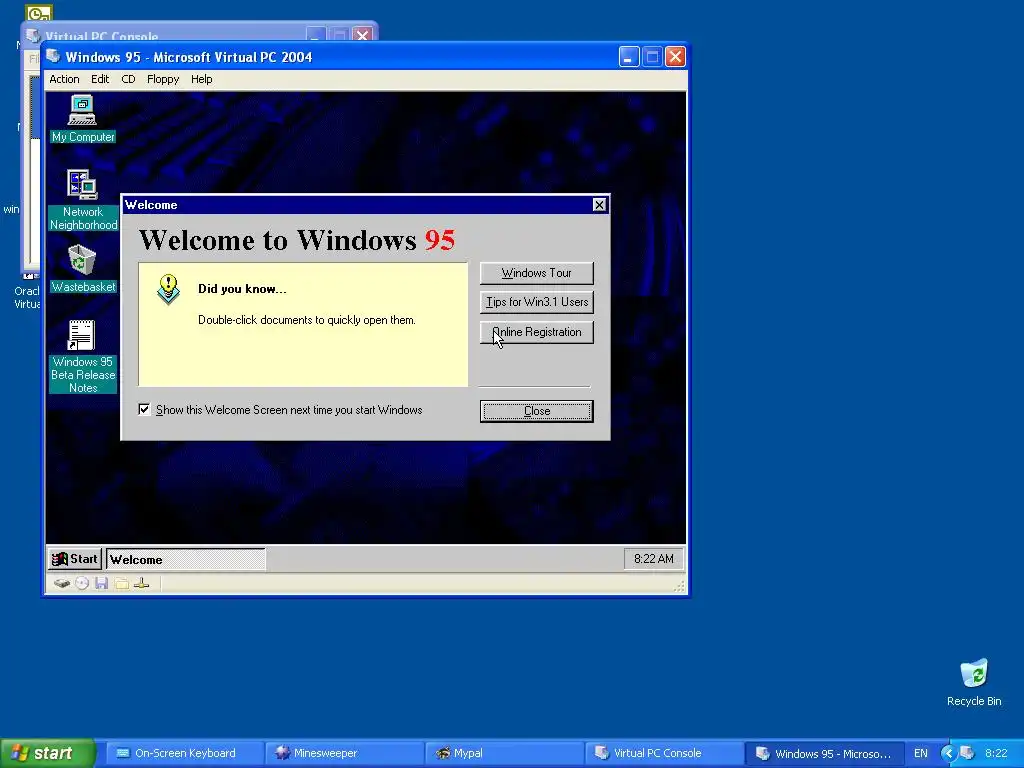The height and width of the screenshot is (768, 1024).
Task: Switch to Mypal in the taskbar
Action: click(505, 753)
